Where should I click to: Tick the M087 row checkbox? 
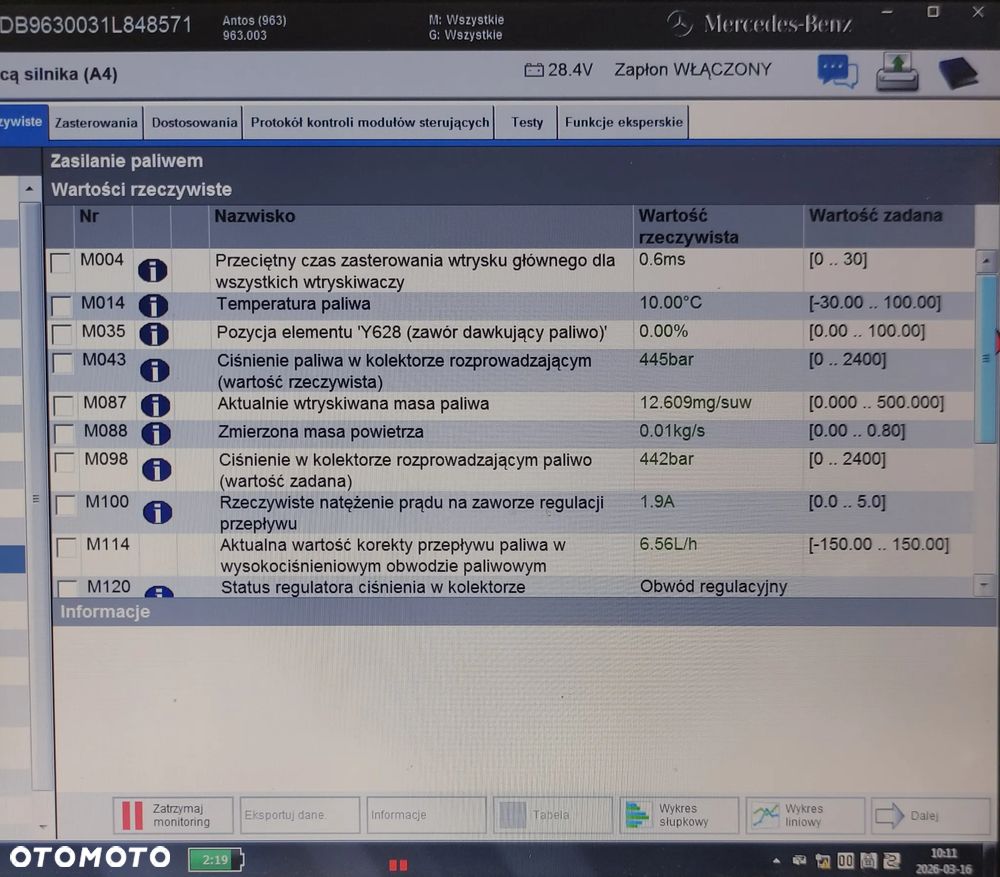coord(63,405)
